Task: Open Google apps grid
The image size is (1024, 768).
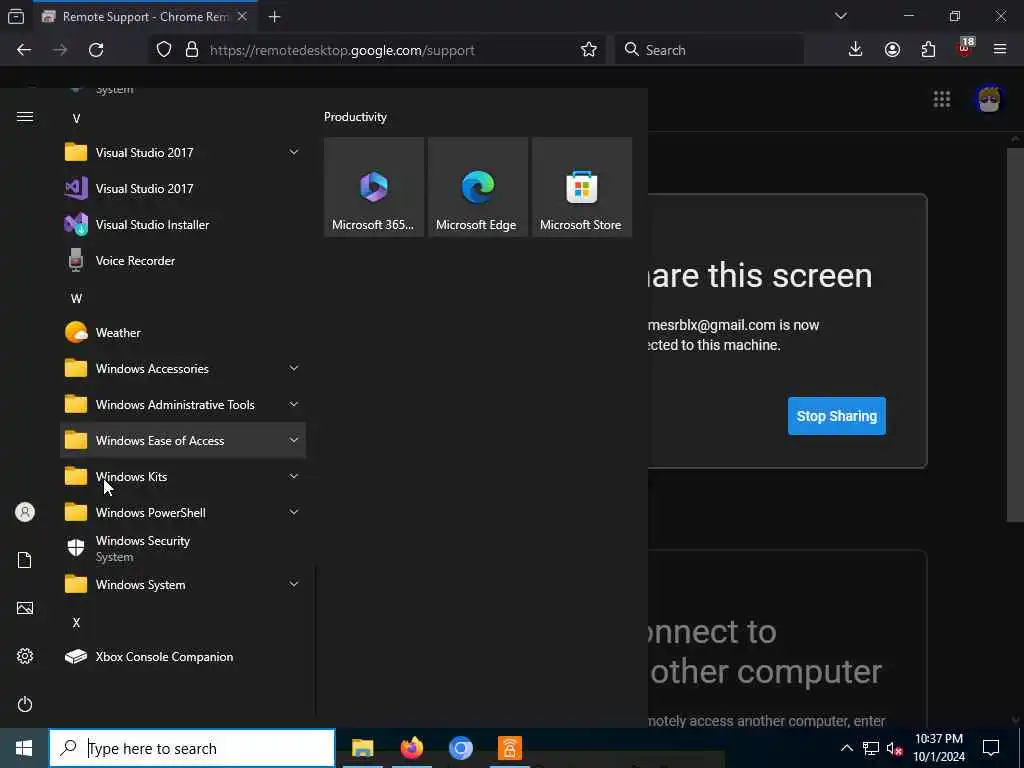Action: [x=942, y=99]
